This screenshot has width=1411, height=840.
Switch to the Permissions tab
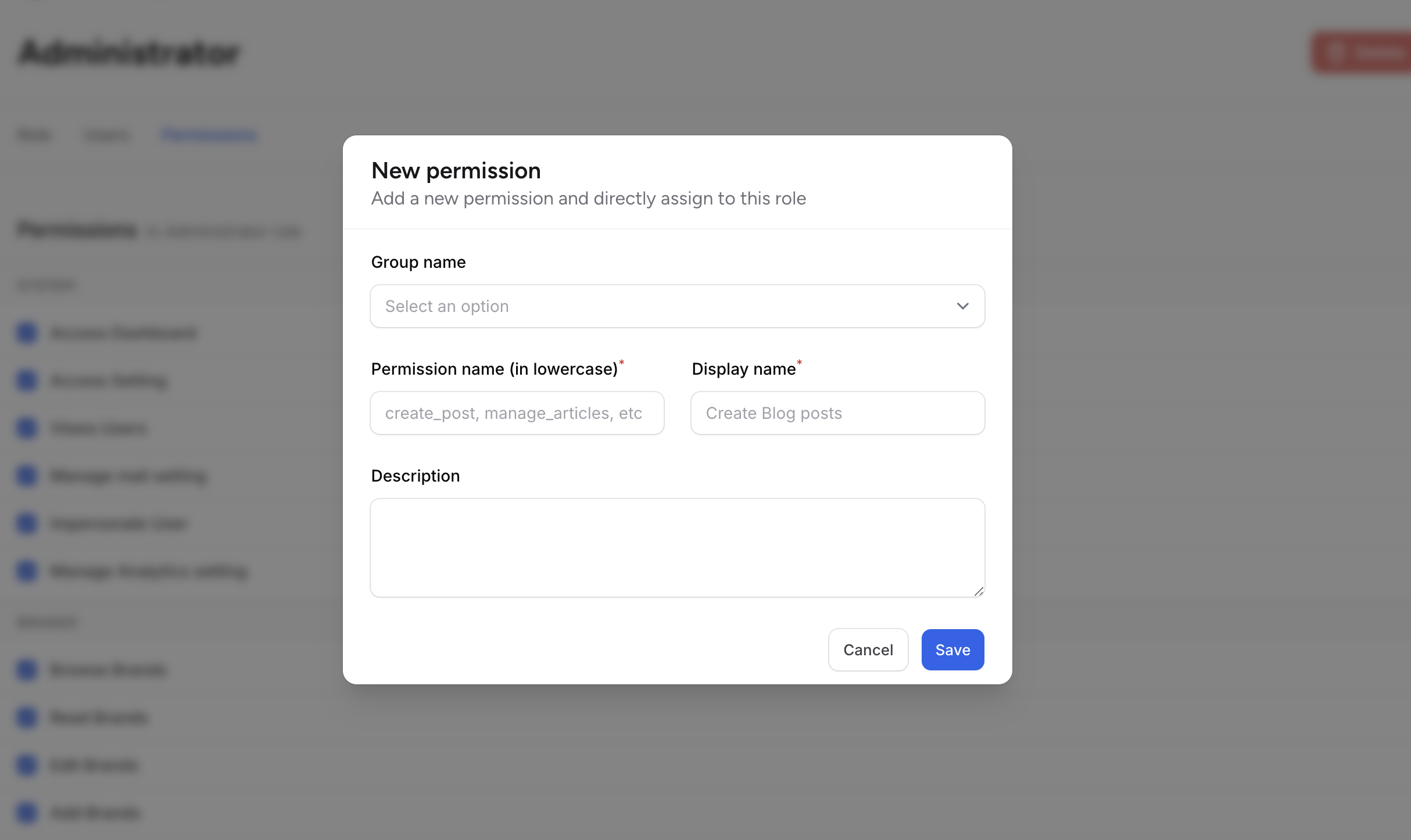[x=209, y=135]
